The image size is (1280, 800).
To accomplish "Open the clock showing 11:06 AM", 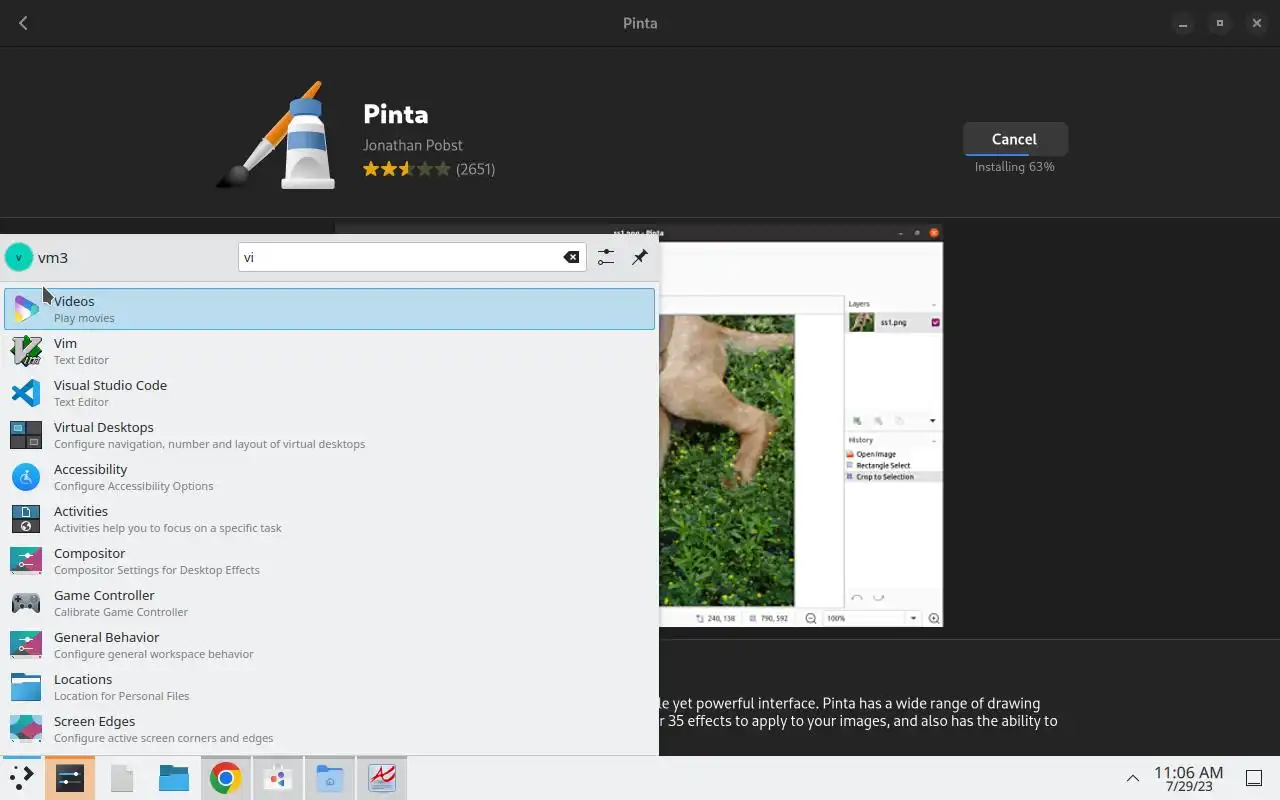I will coord(1188,778).
